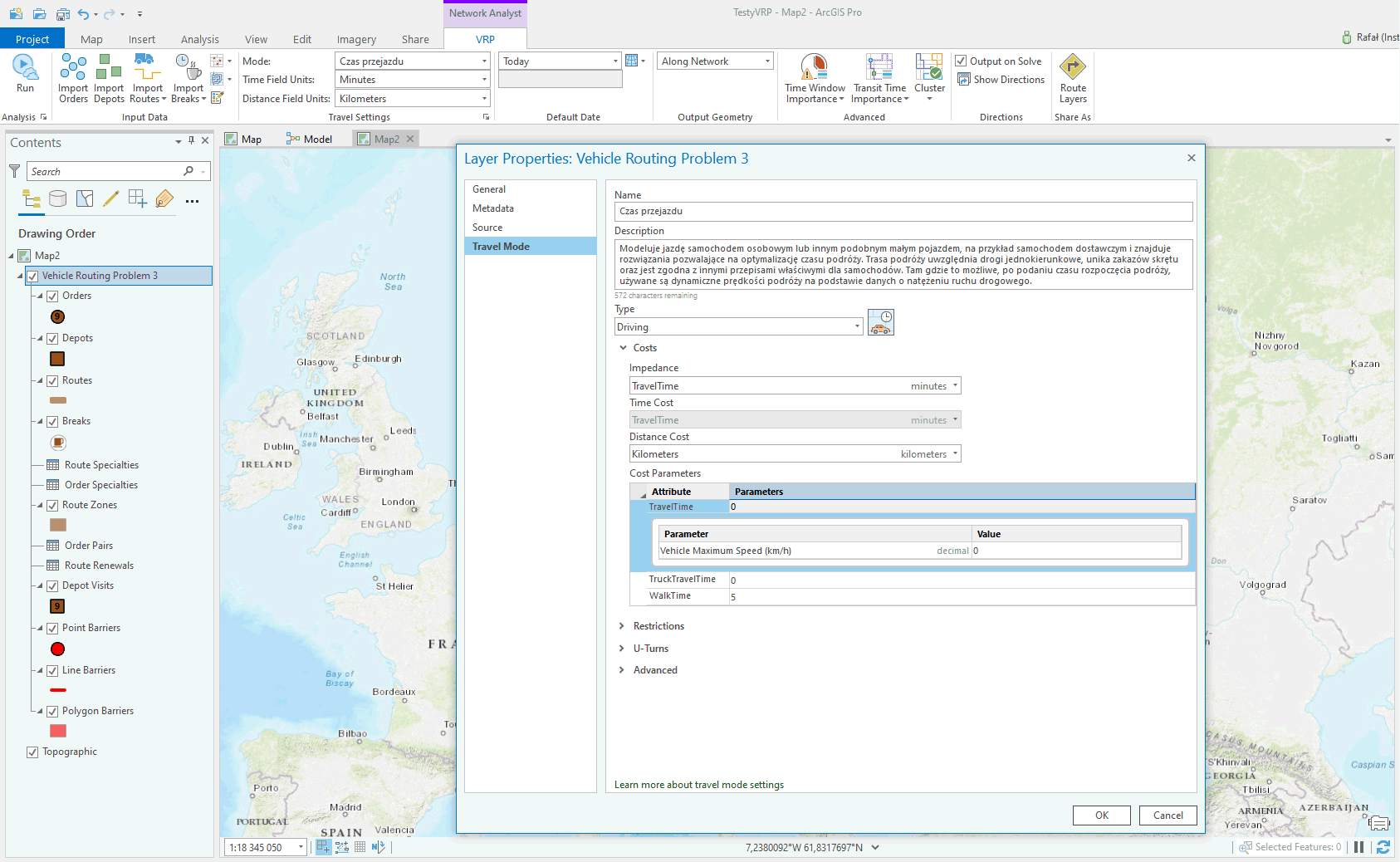Open more Contents list options (ellipsis)

point(192,201)
